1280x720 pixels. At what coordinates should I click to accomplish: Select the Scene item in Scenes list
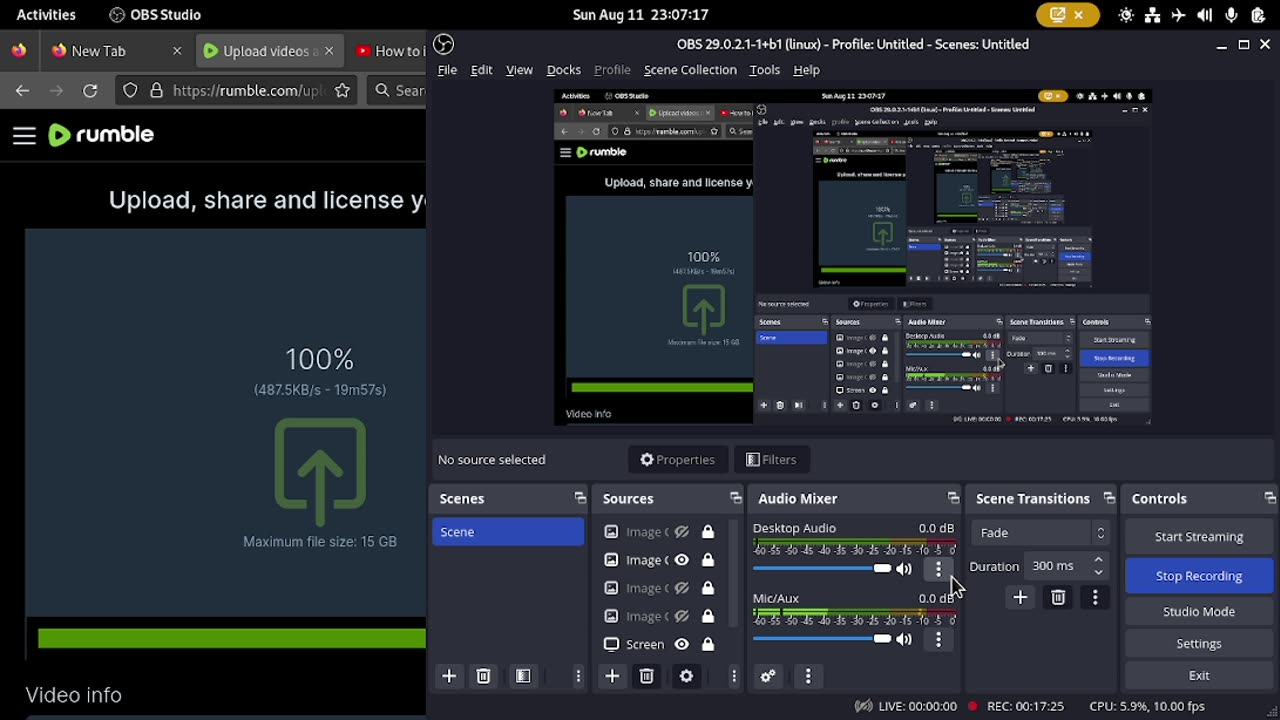pos(508,532)
